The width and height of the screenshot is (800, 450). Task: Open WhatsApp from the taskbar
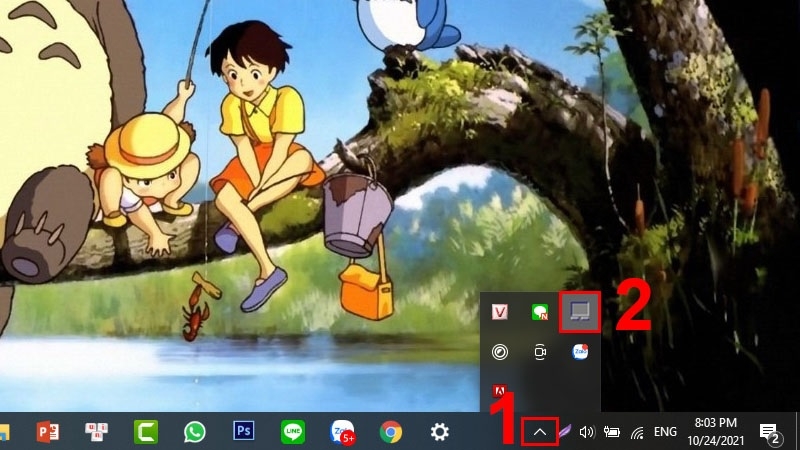(194, 432)
